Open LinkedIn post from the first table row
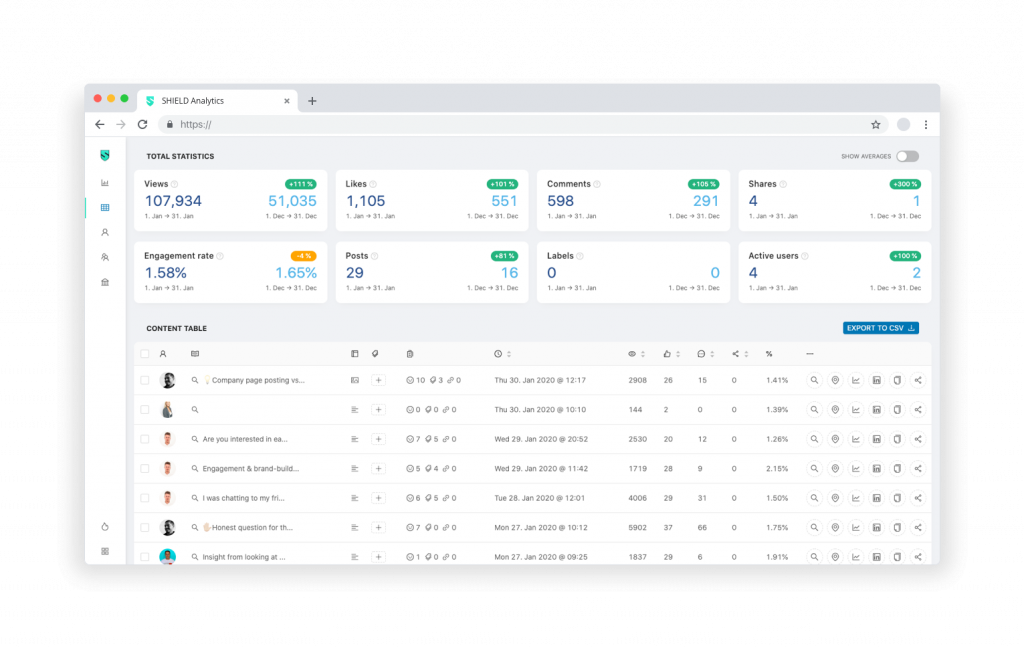The height and width of the screenshot is (648, 1024). tap(876, 380)
